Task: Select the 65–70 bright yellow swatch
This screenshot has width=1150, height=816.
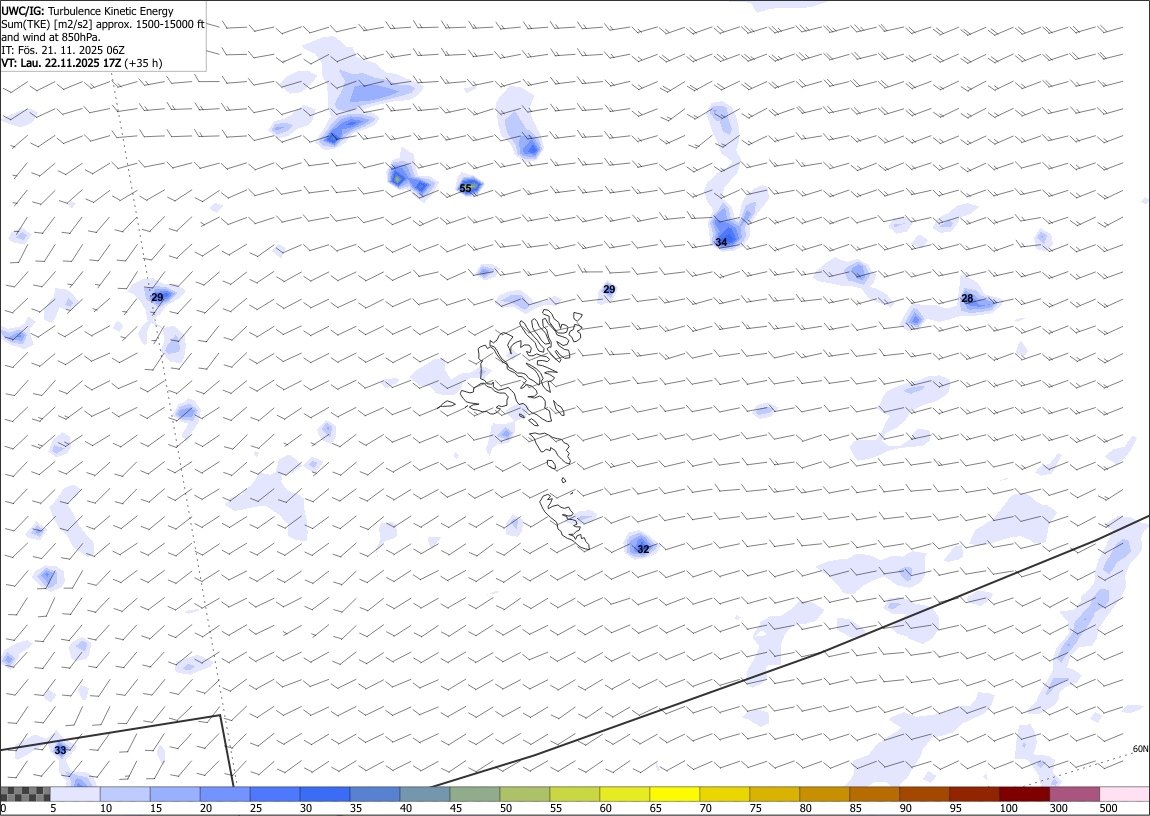Action: (674, 794)
